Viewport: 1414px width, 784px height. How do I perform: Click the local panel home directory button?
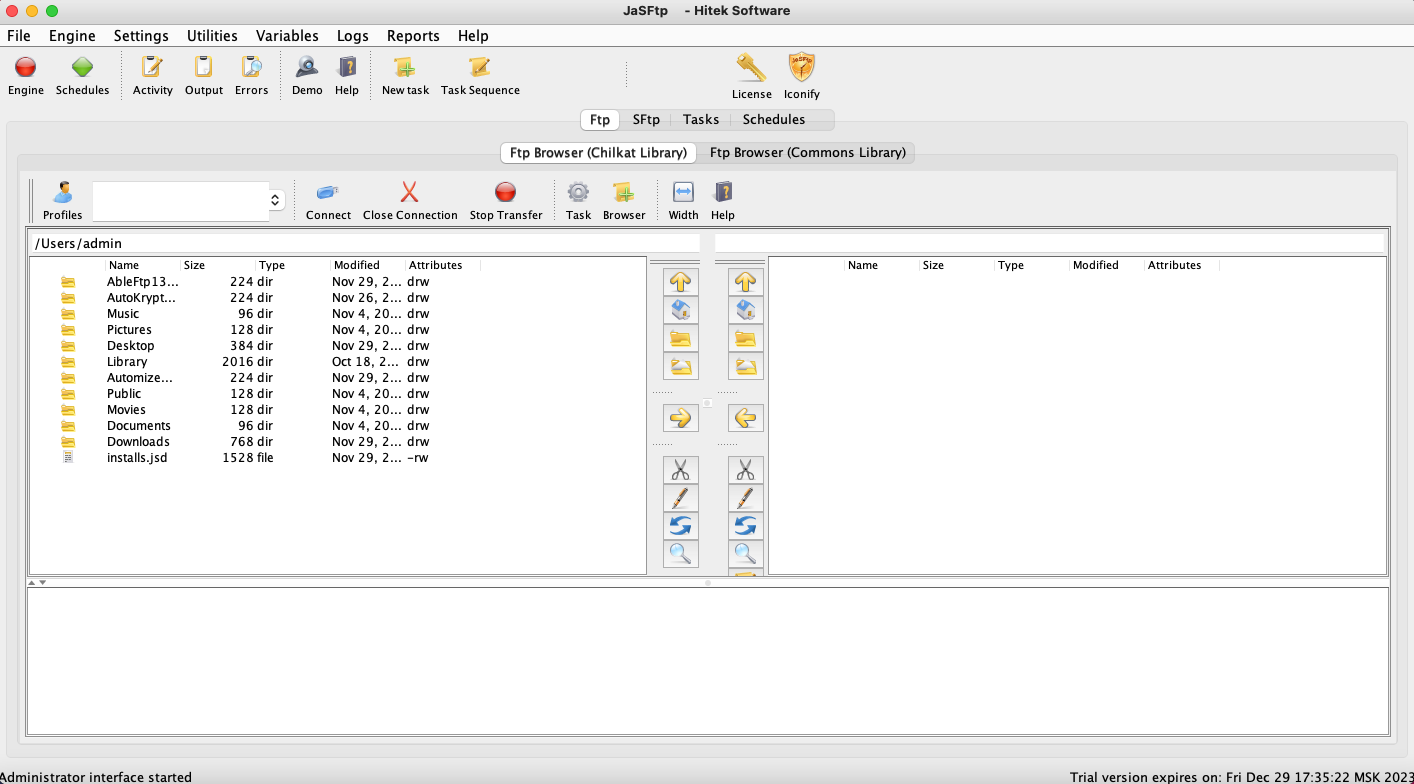click(x=681, y=310)
